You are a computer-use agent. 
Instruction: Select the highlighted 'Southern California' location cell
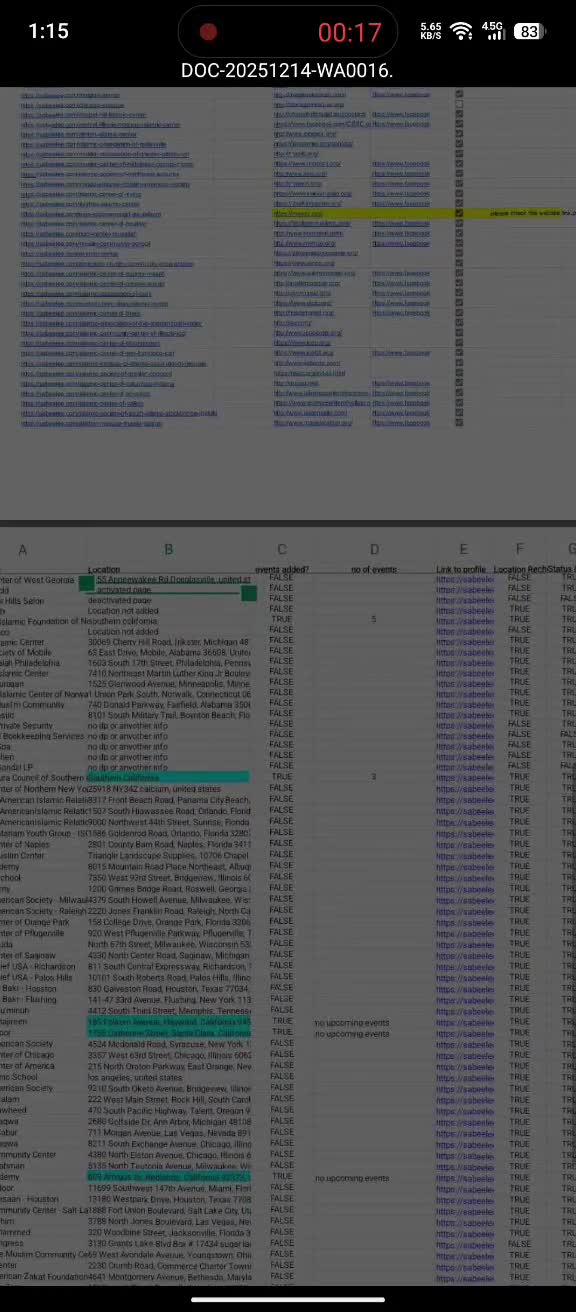click(168, 777)
